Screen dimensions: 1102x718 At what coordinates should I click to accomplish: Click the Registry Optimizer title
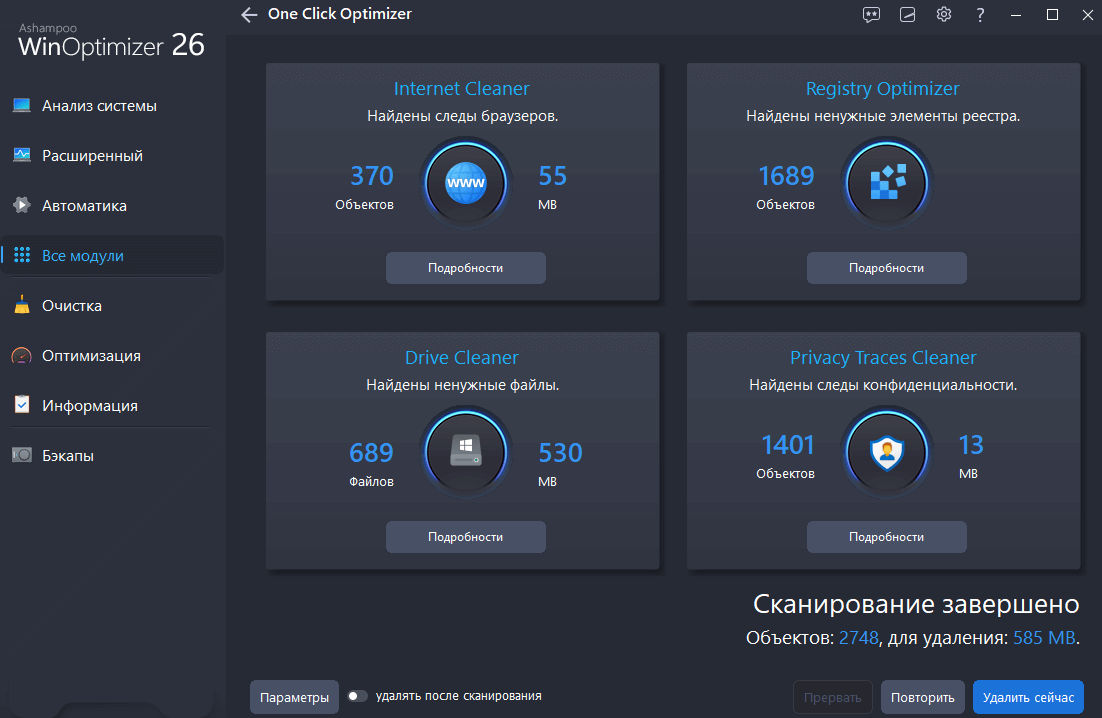883,89
